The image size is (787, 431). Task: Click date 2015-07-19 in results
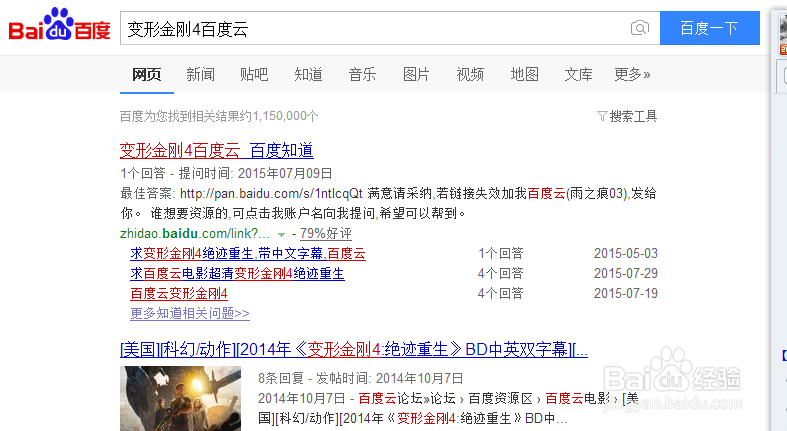(626, 294)
